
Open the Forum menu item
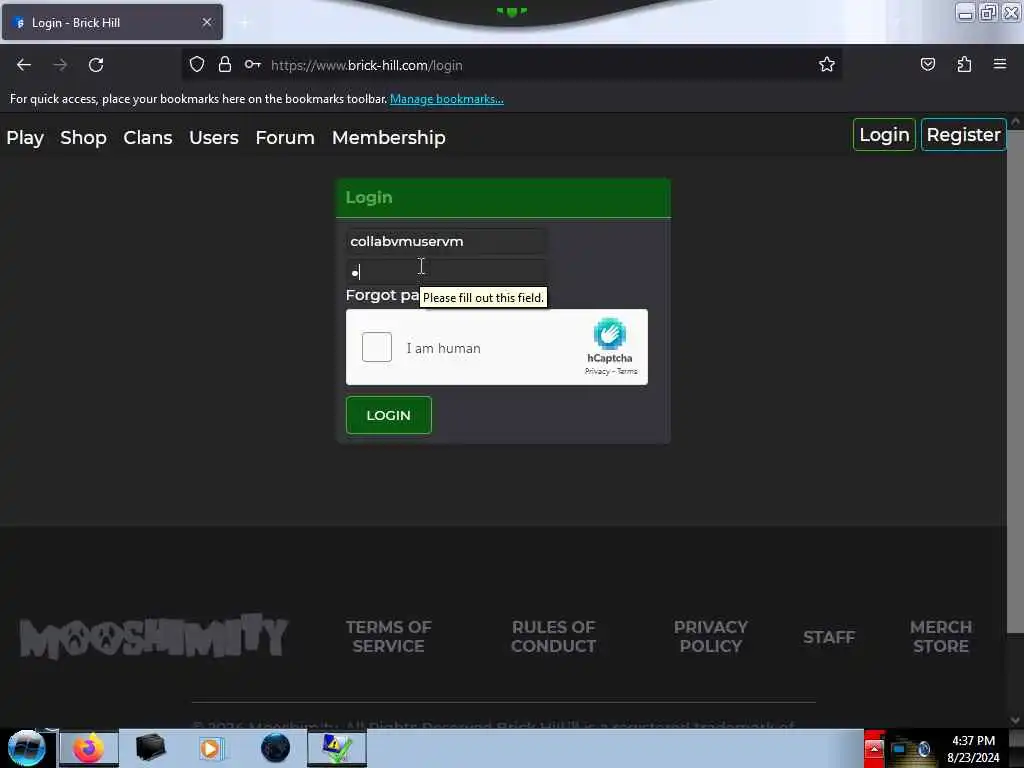[285, 137]
